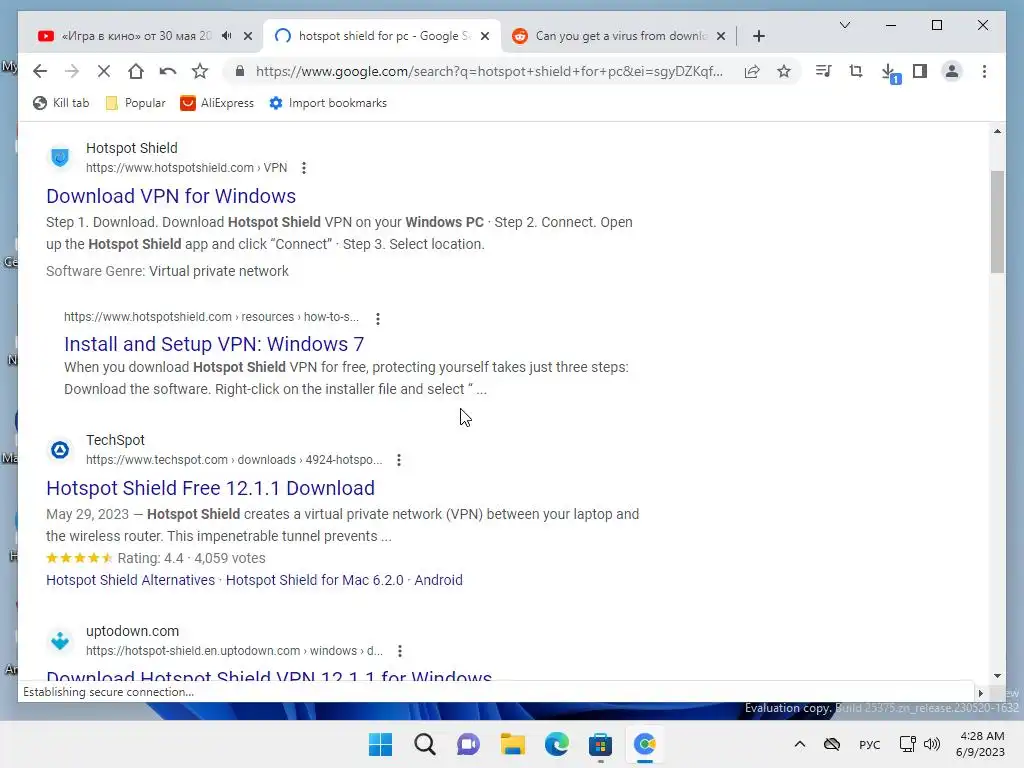Launch Microsoft Edge from taskbar
Viewport: 1024px width, 768px height.
coord(556,744)
